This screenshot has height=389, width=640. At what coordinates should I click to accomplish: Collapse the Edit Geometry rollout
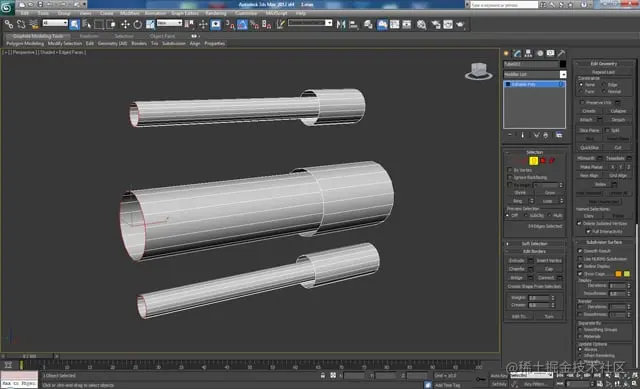[x=604, y=64]
